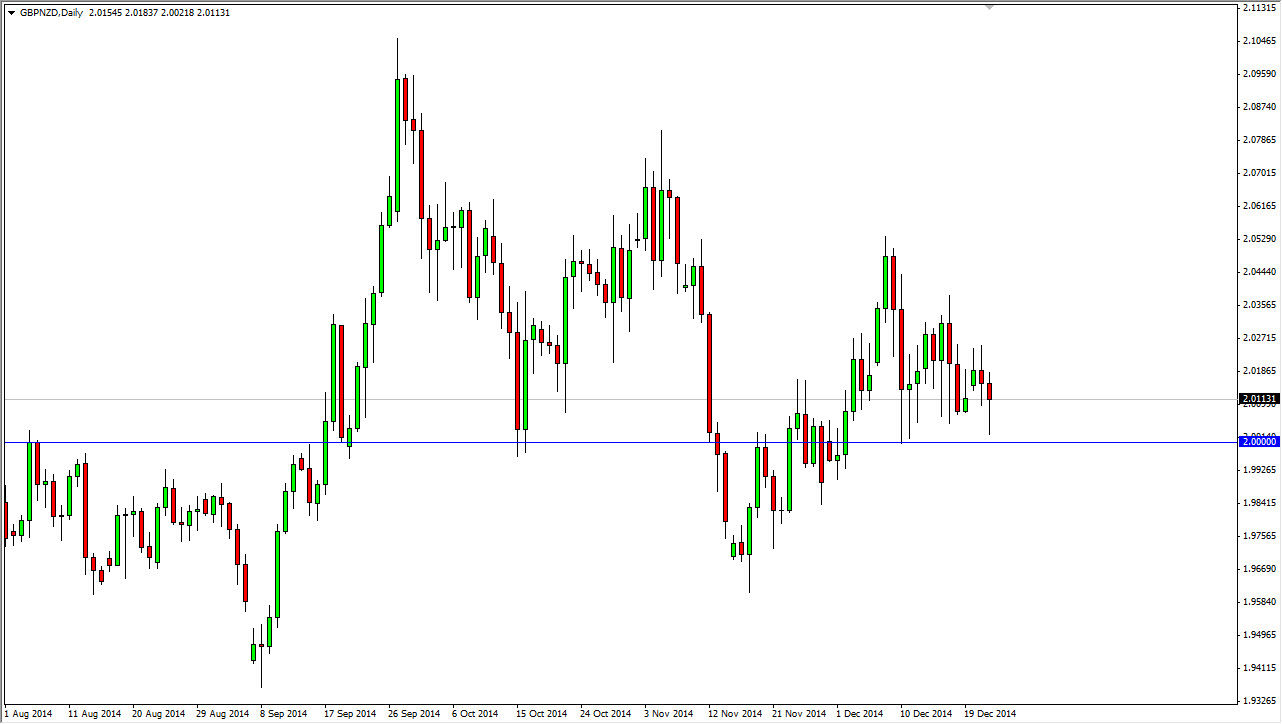This screenshot has width=1282, height=724.
Task: Click the OHLC quote text 2.01545
Action: (107, 11)
